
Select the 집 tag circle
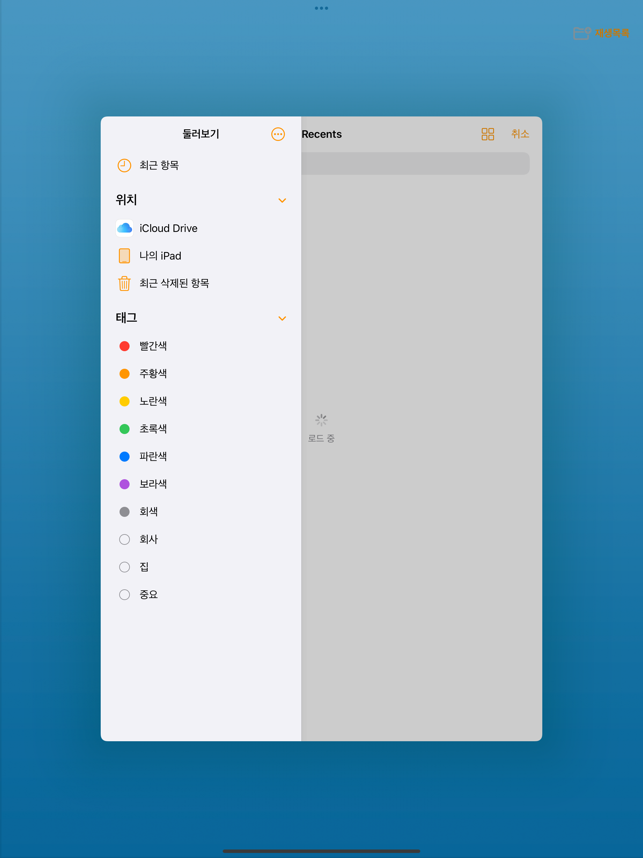coord(124,567)
